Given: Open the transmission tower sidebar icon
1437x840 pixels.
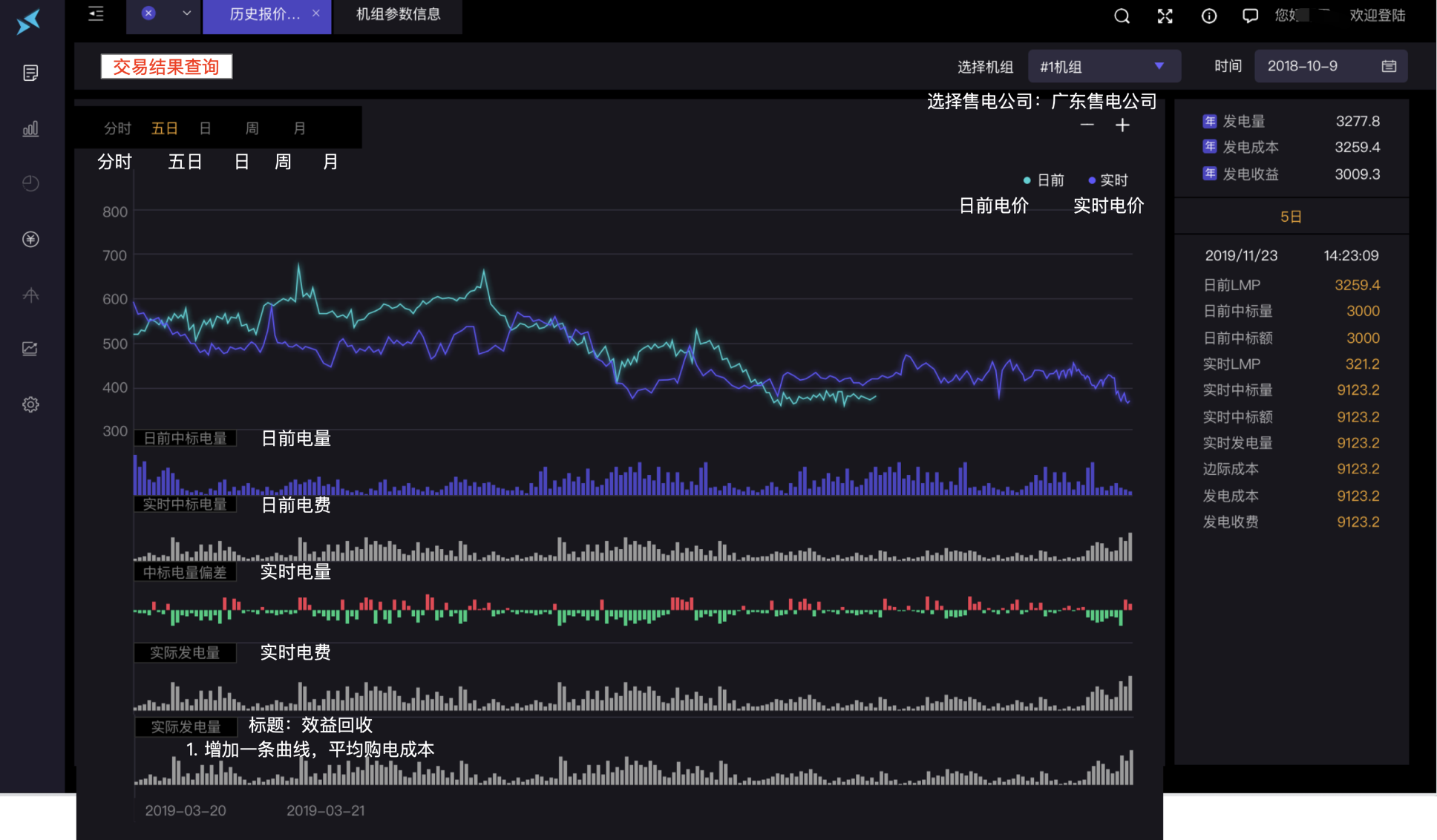Looking at the screenshot, I should pos(30,295).
